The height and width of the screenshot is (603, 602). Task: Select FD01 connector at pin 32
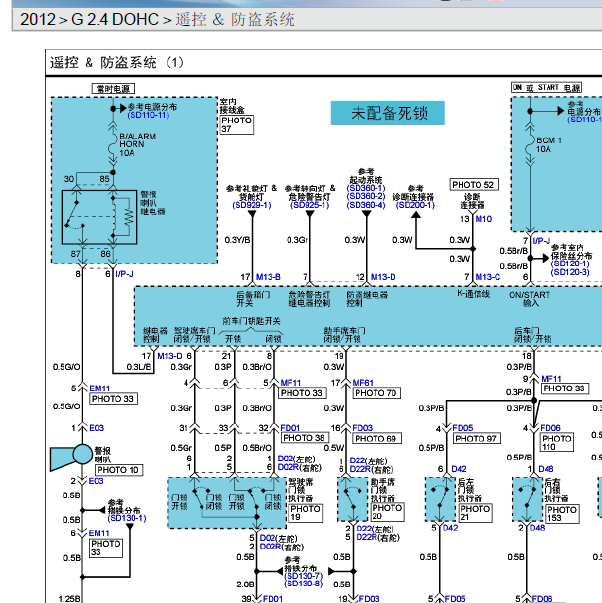coord(290,428)
